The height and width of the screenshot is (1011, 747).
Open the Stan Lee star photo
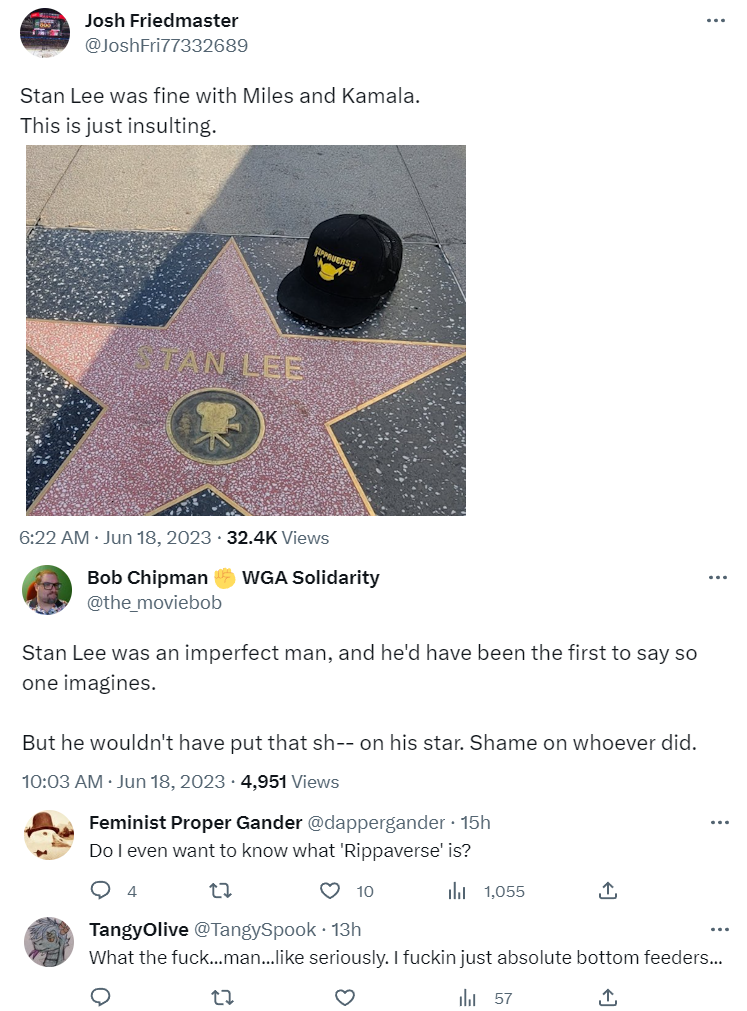(245, 330)
